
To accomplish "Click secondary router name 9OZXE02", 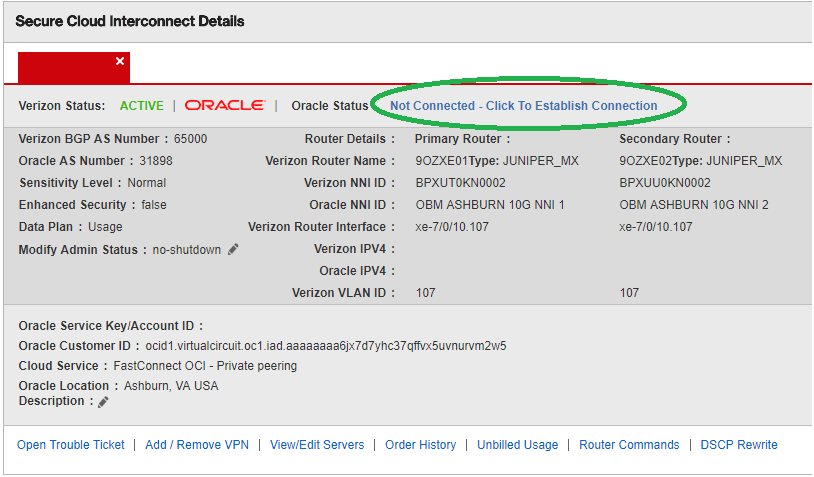I will 643,161.
